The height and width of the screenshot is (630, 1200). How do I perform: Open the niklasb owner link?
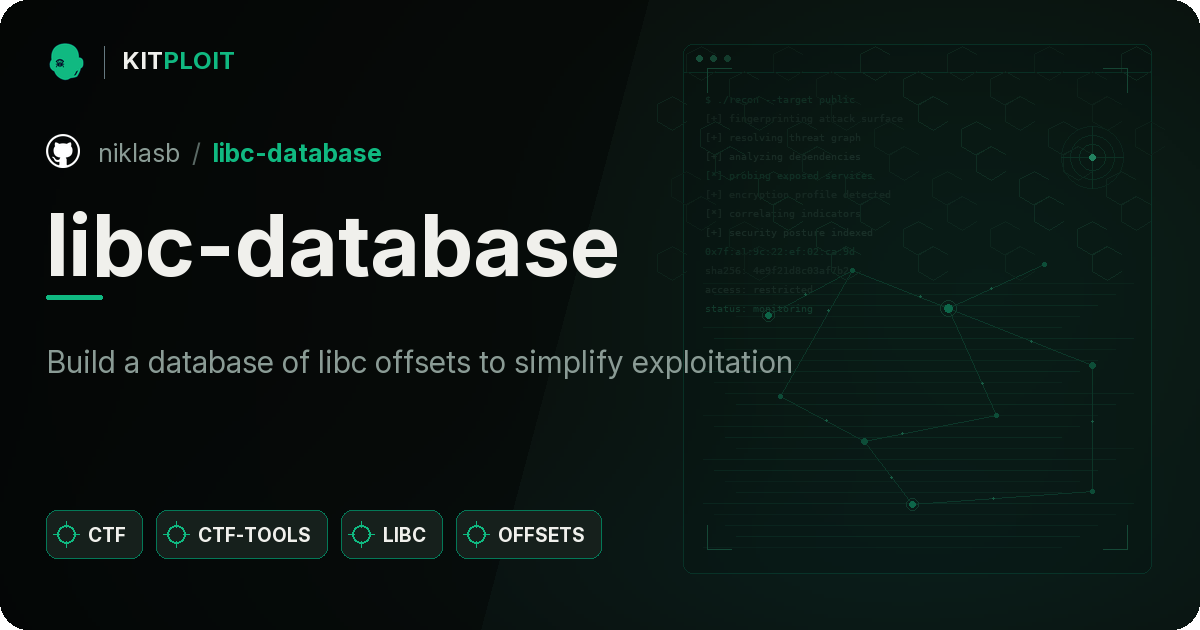pyautogui.click(x=139, y=153)
